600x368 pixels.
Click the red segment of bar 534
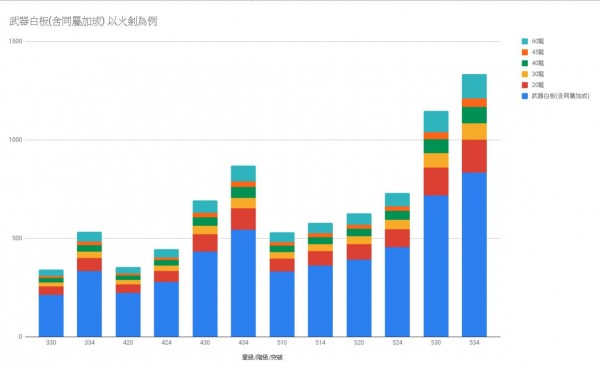coord(474,156)
